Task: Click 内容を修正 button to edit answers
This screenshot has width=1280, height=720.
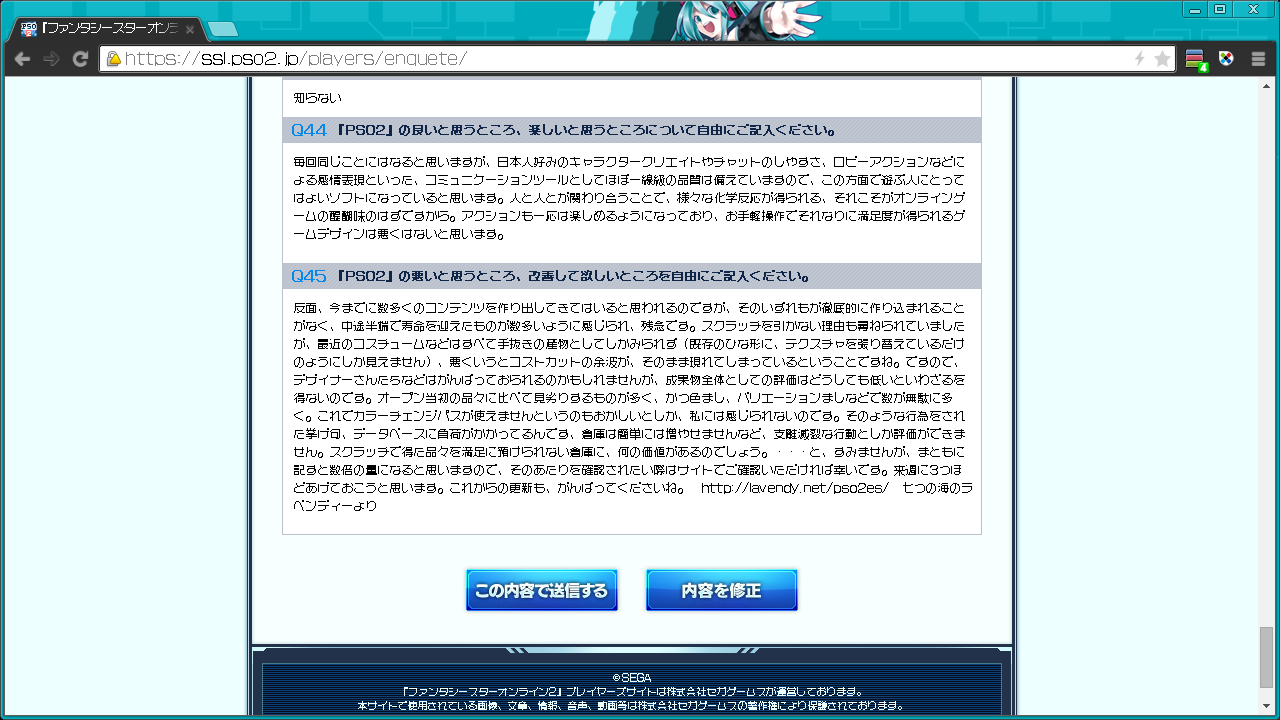Action: click(x=722, y=590)
